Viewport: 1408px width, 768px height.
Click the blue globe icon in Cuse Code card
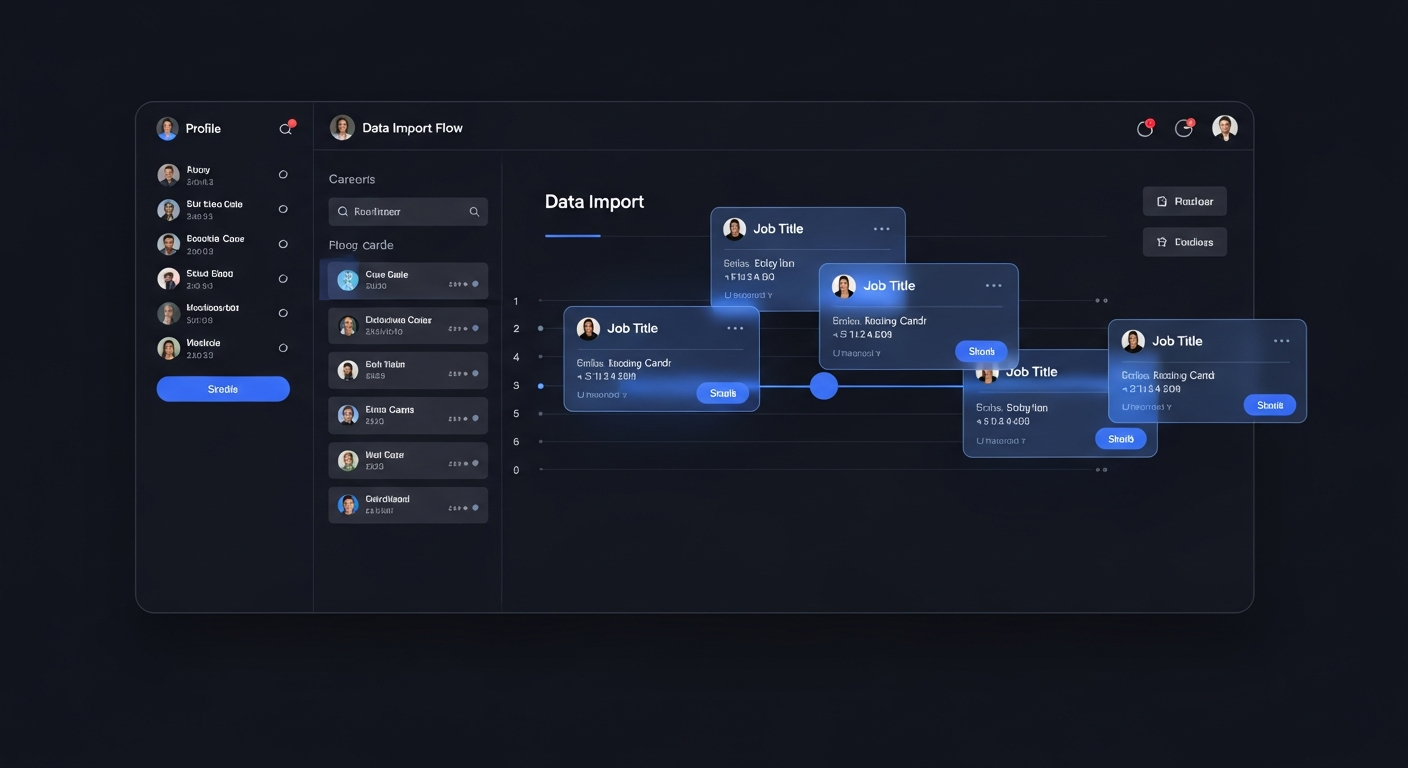(347, 280)
